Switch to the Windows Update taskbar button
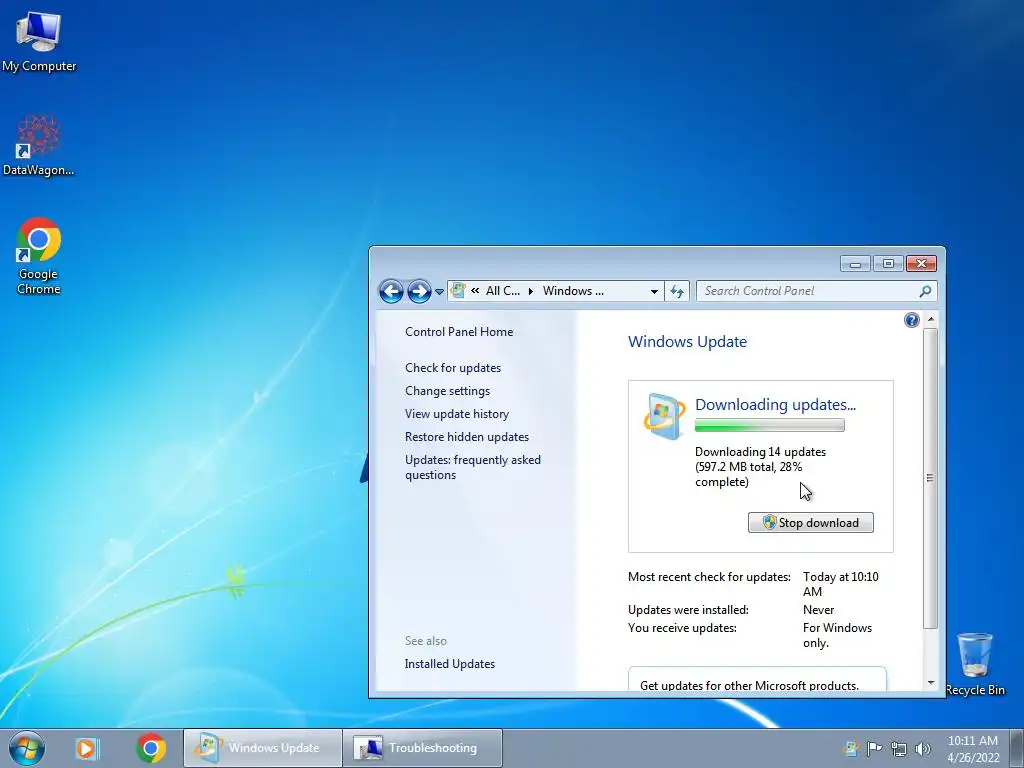1024x768 pixels. (263, 748)
